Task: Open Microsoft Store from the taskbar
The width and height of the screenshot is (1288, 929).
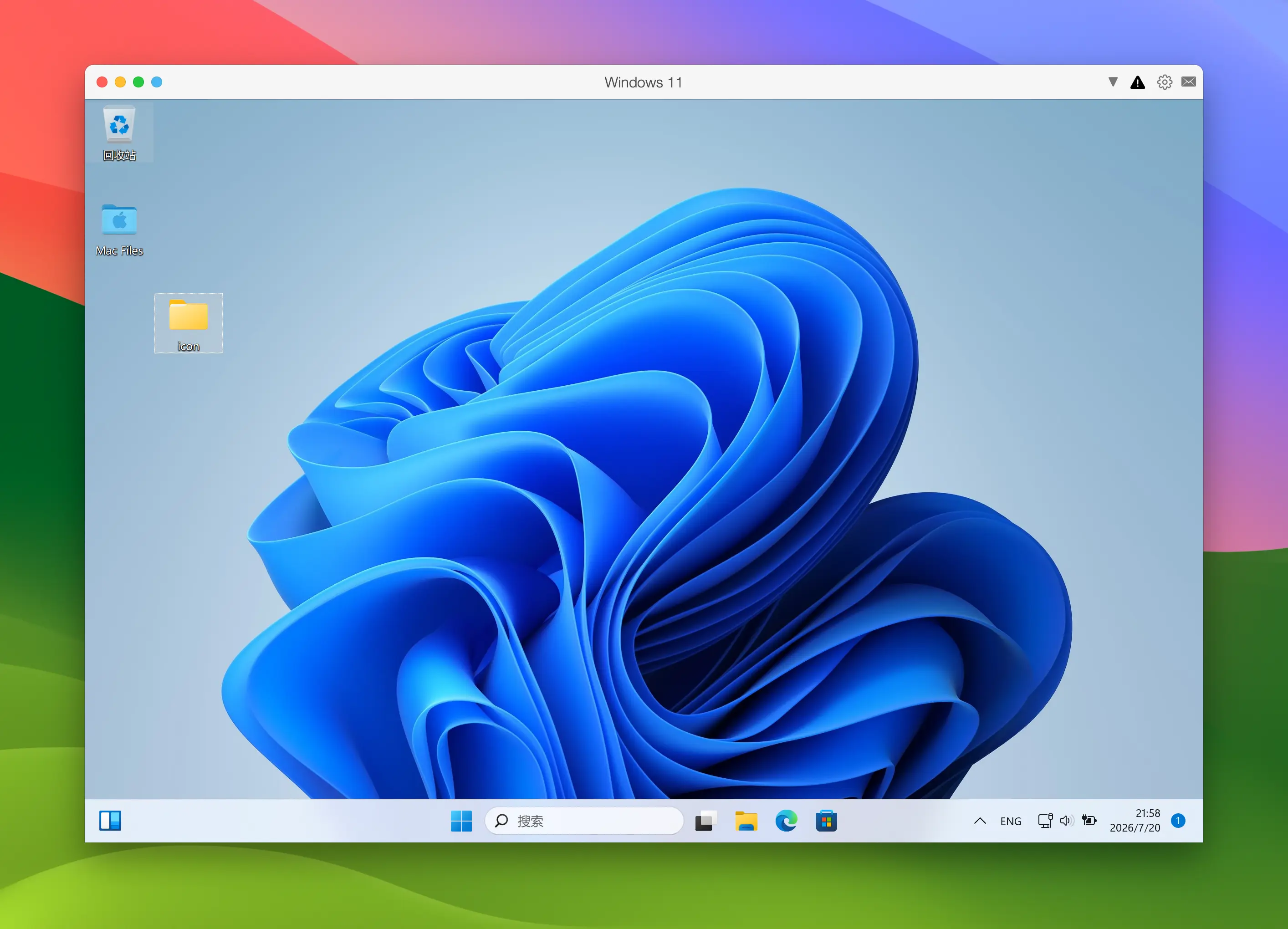Action: tap(826, 821)
